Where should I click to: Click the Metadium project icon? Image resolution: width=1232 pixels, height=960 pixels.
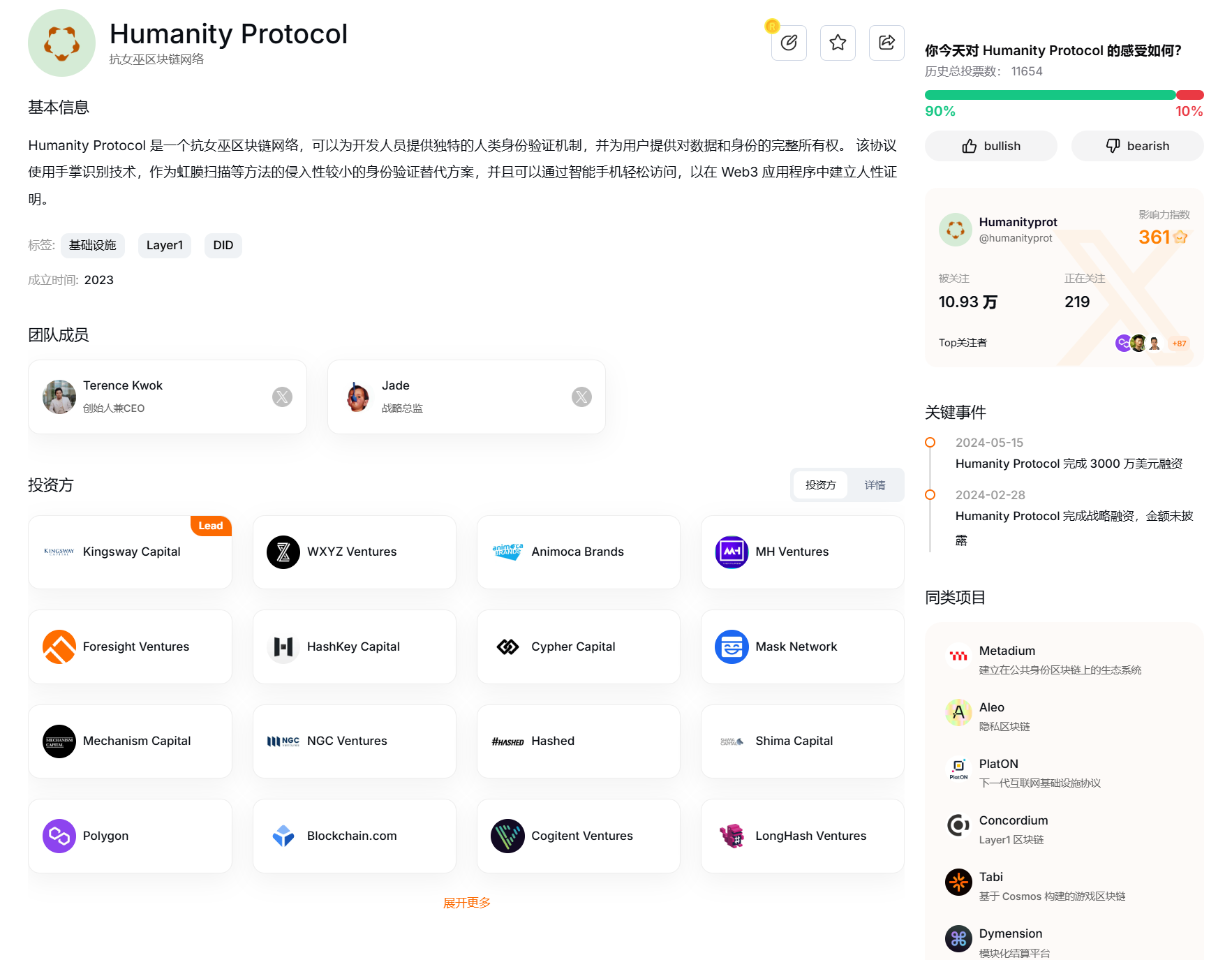click(958, 656)
